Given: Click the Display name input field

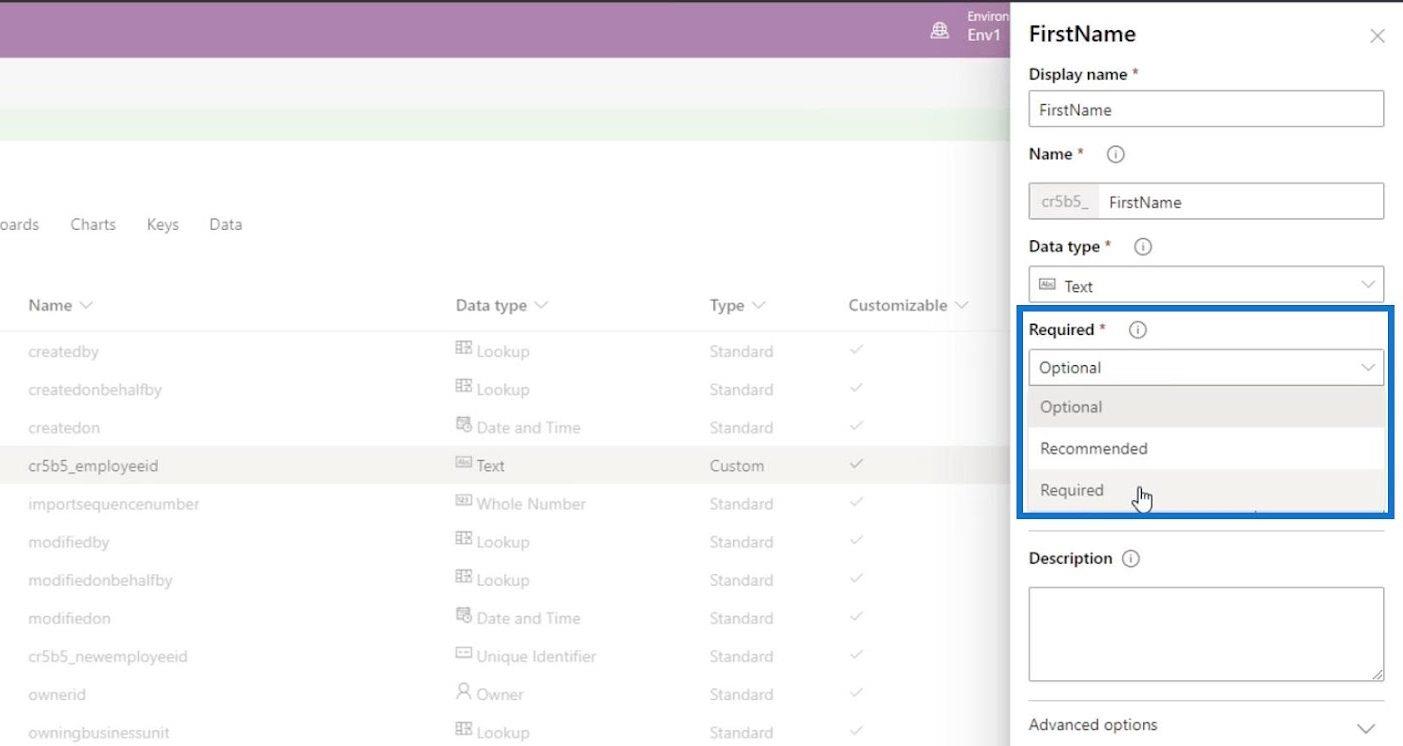Looking at the screenshot, I should (x=1205, y=109).
